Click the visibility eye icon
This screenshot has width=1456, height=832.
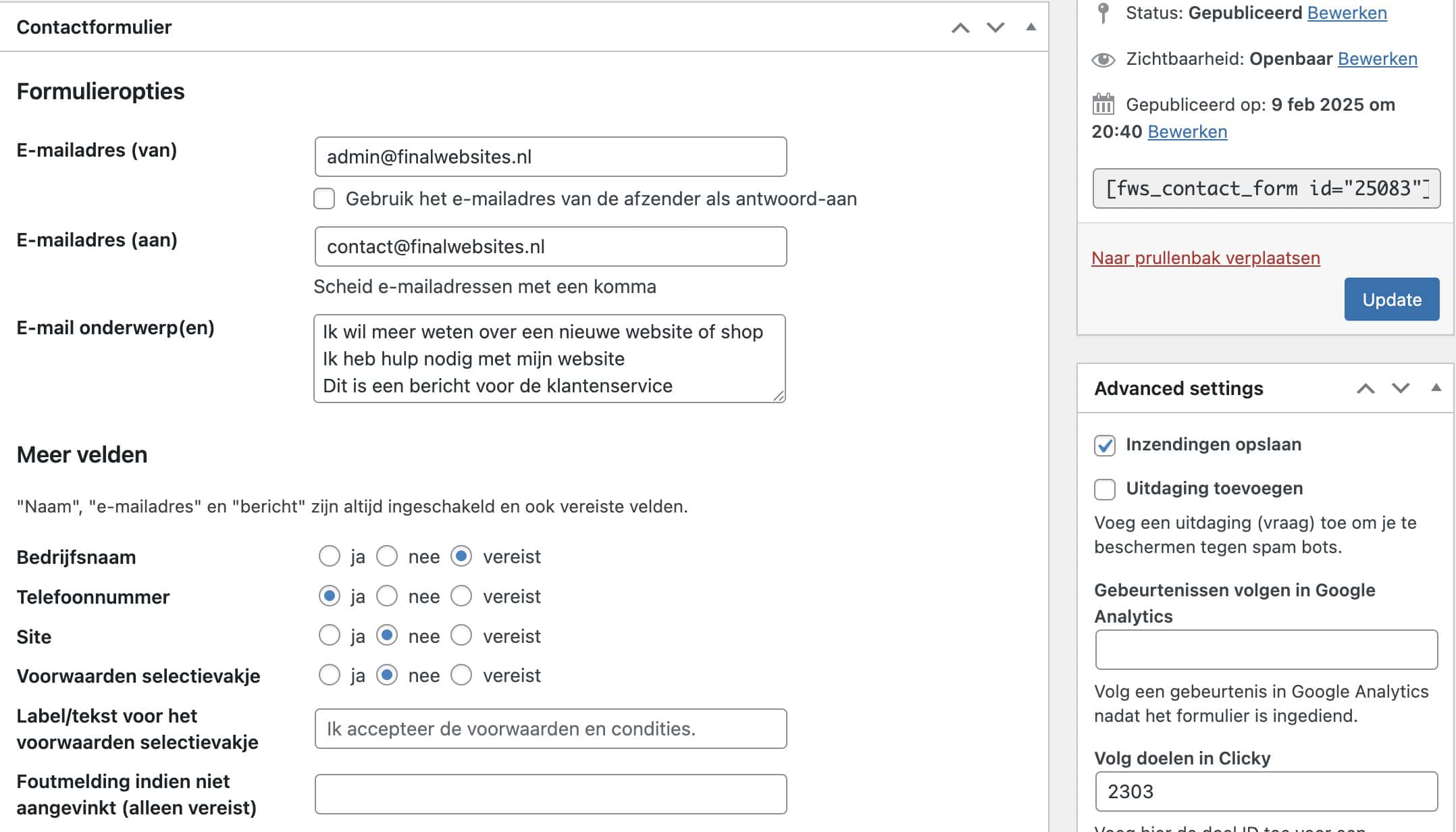1102,59
